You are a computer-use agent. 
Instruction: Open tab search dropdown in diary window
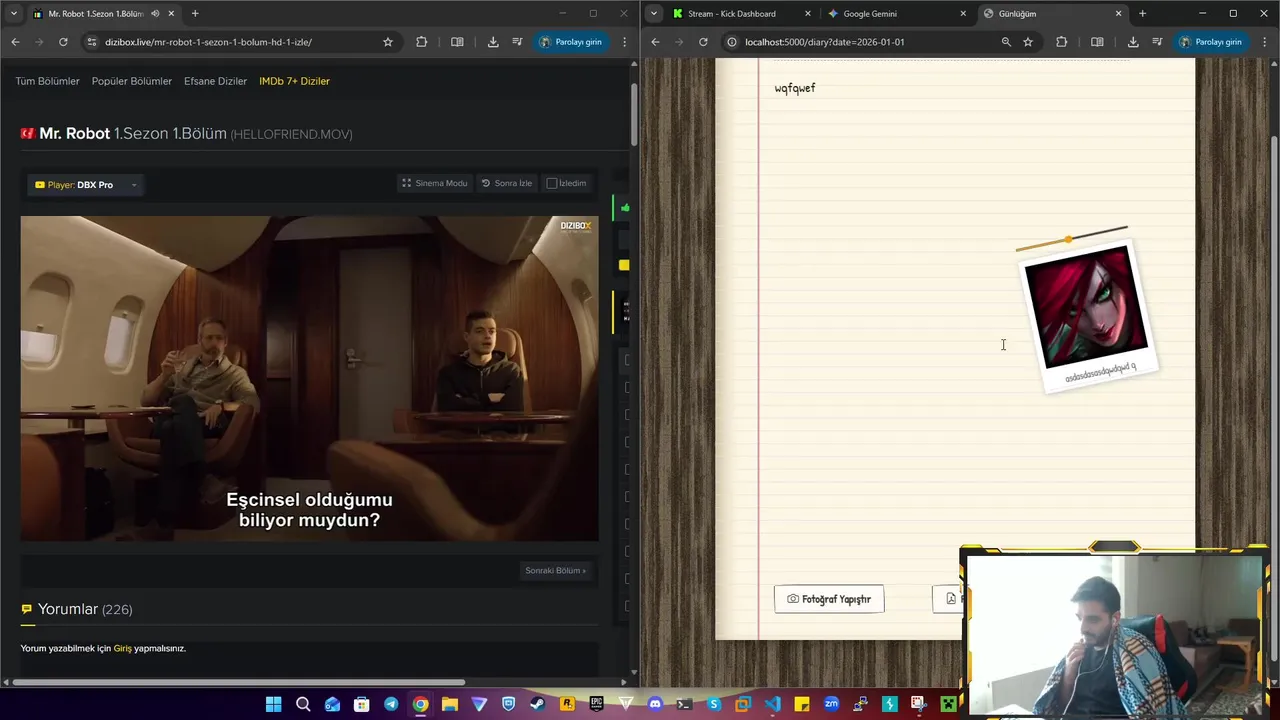pyautogui.click(x=654, y=14)
